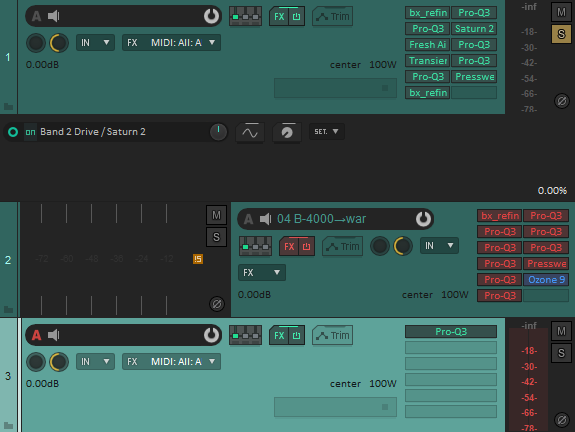Open FX MIDI: All: A input dropdown on track 3
Image resolution: width=575 pixels, height=432 pixels.
171,362
